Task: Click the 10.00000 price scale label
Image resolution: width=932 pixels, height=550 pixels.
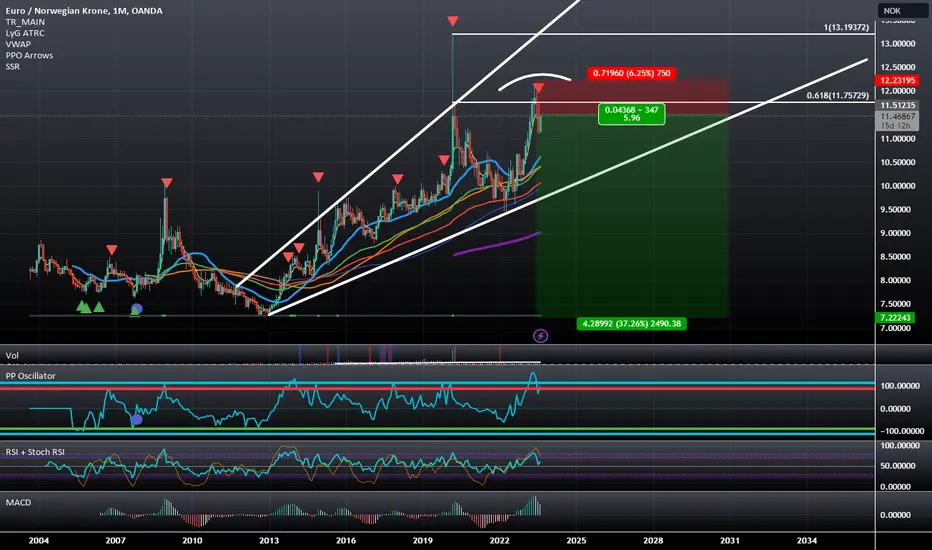Action: pyautogui.click(x=898, y=186)
